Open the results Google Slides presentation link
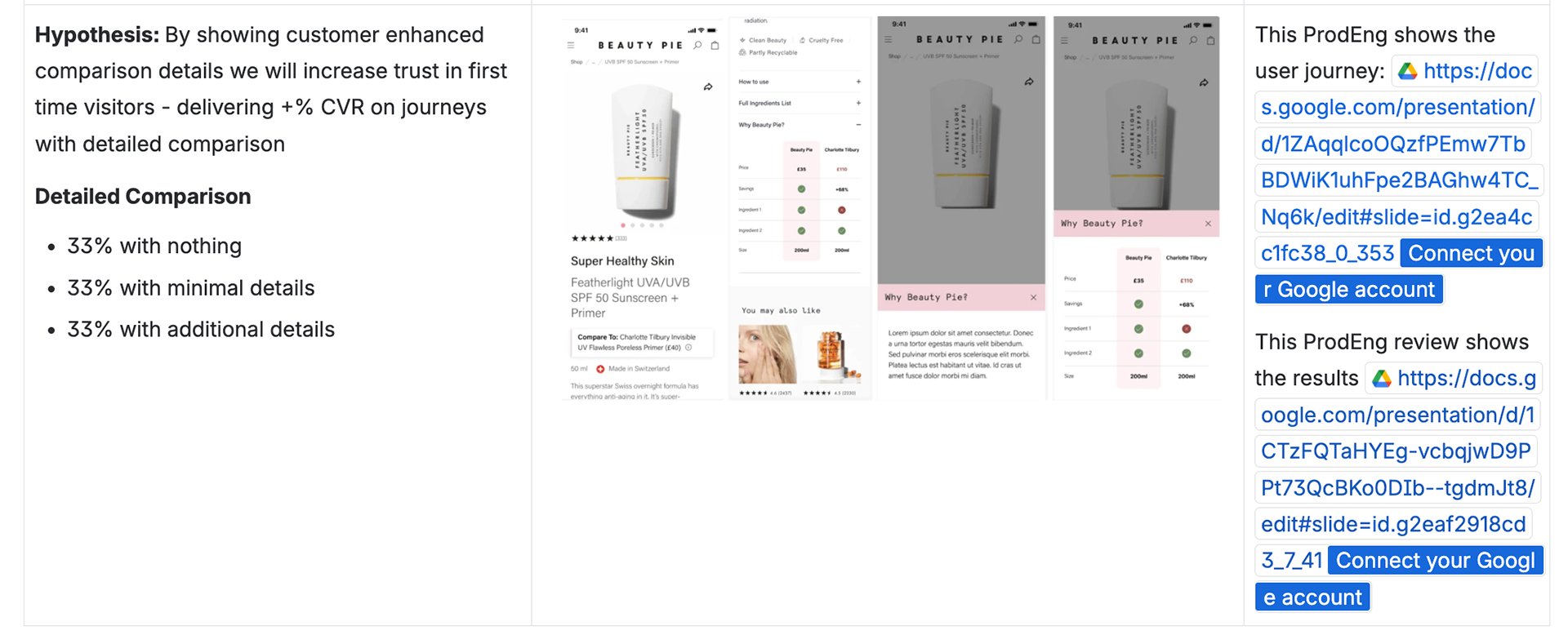The image size is (1568, 635). 1398,469
